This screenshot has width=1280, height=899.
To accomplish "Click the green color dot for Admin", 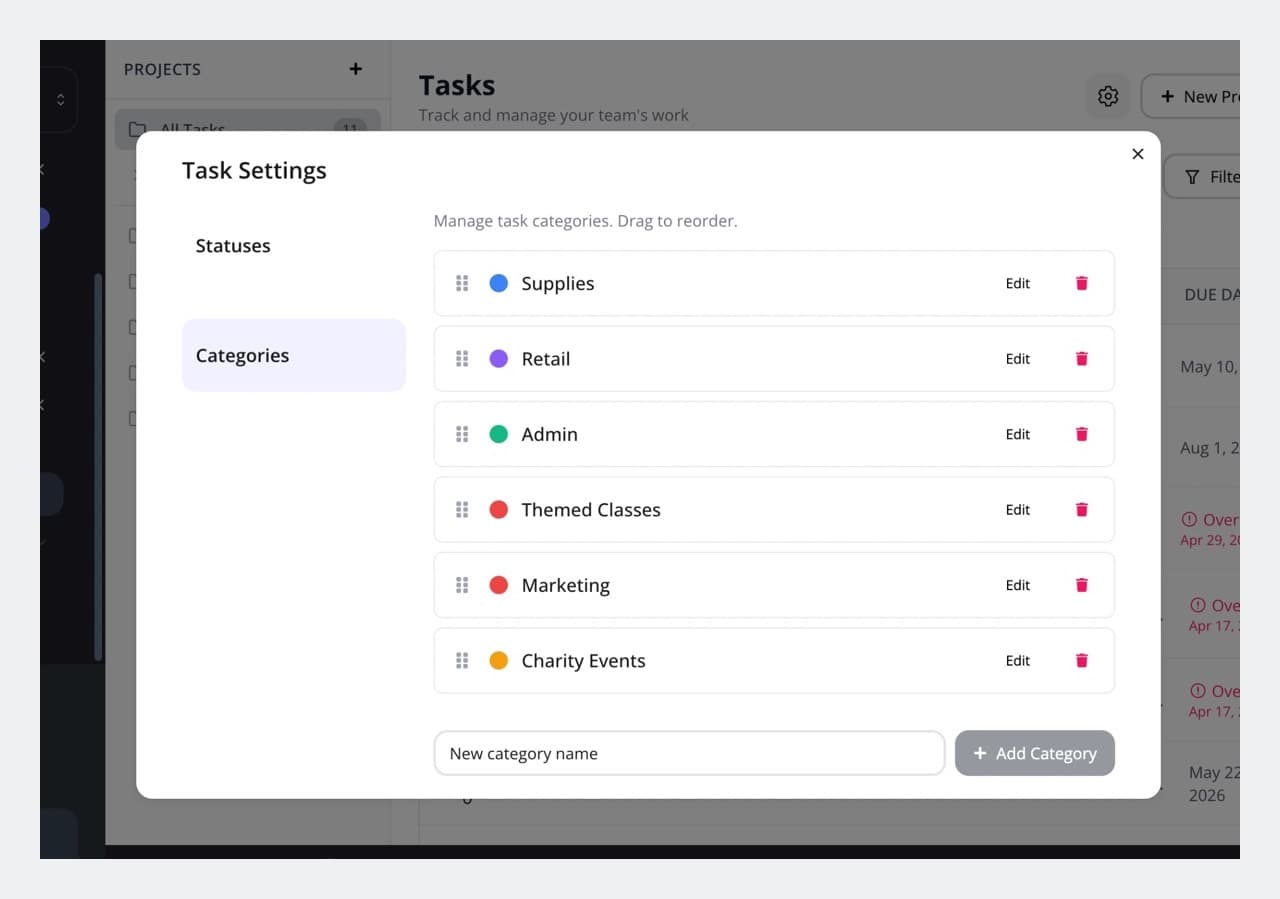I will point(498,434).
